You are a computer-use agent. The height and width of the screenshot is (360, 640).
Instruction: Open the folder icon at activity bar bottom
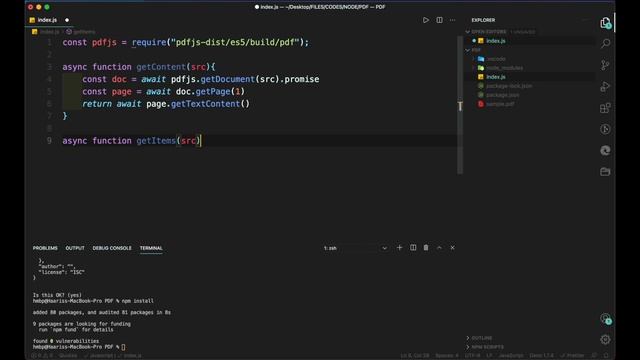coord(605,172)
